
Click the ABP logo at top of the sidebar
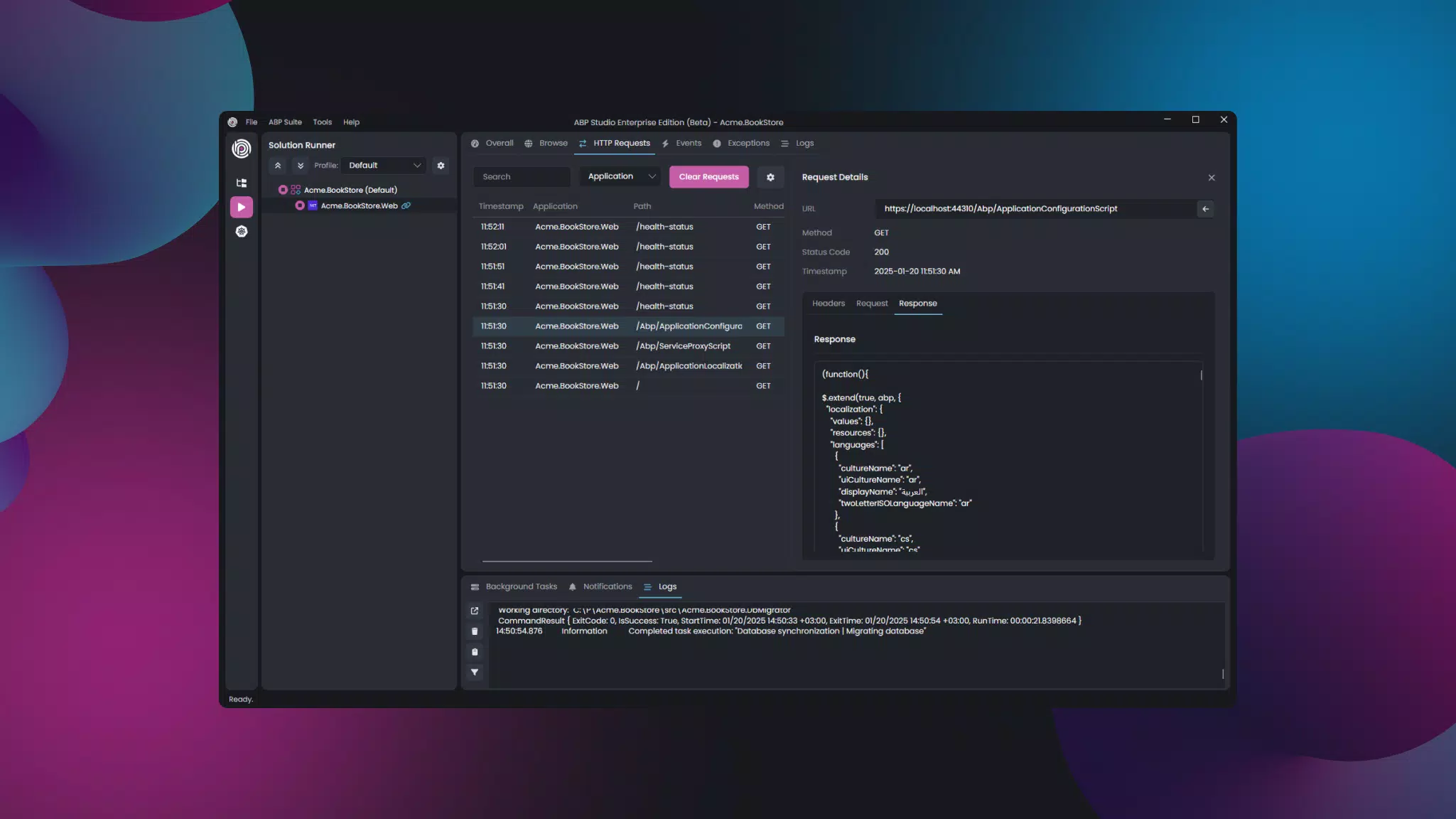click(x=242, y=149)
